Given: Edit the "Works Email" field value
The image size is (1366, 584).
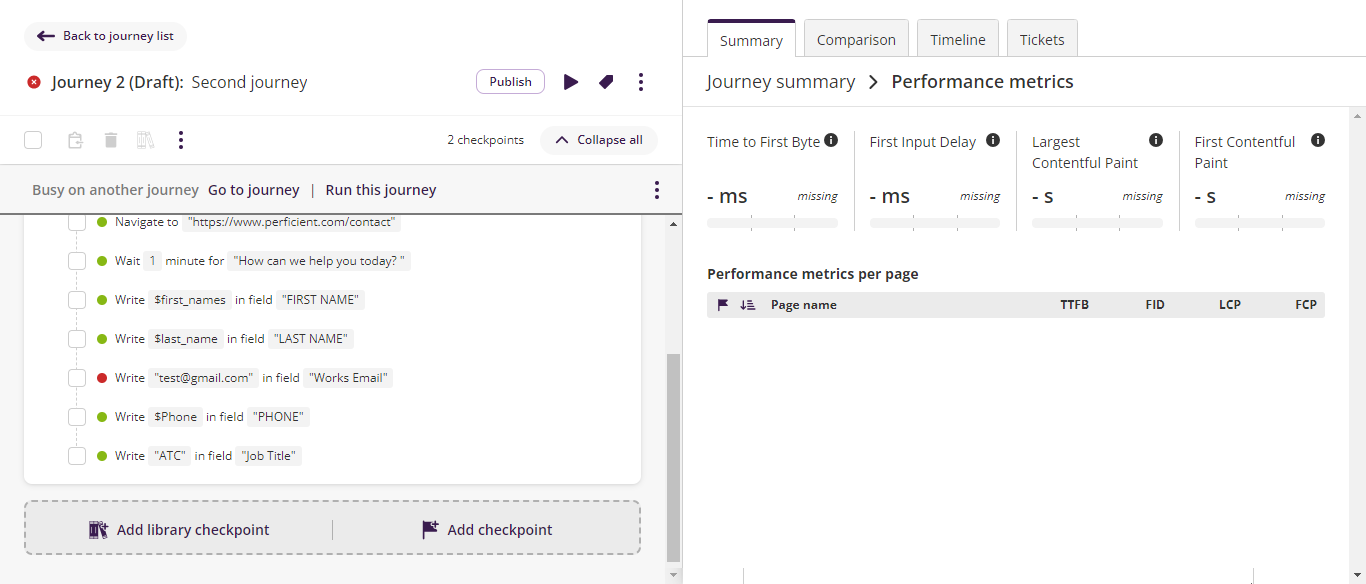Looking at the screenshot, I should point(349,378).
